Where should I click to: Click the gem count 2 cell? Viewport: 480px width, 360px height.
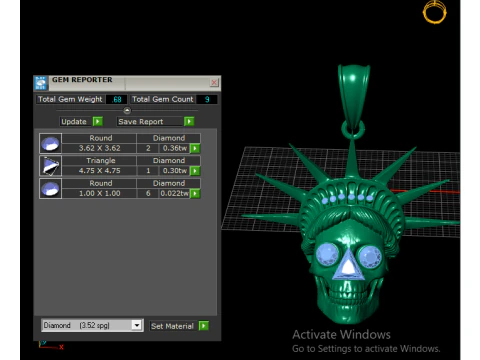pos(148,148)
